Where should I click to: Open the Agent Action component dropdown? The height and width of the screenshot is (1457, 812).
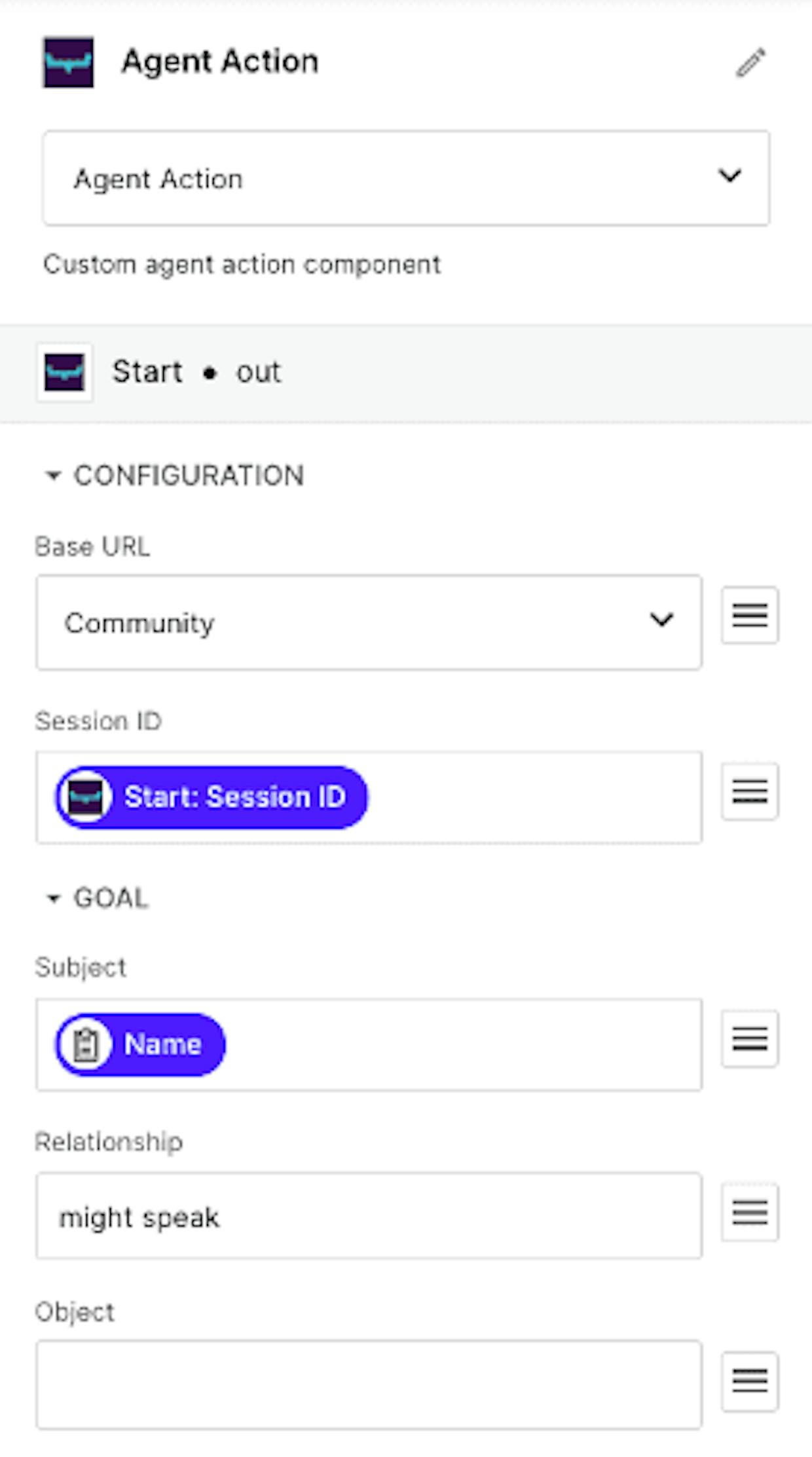(x=406, y=178)
